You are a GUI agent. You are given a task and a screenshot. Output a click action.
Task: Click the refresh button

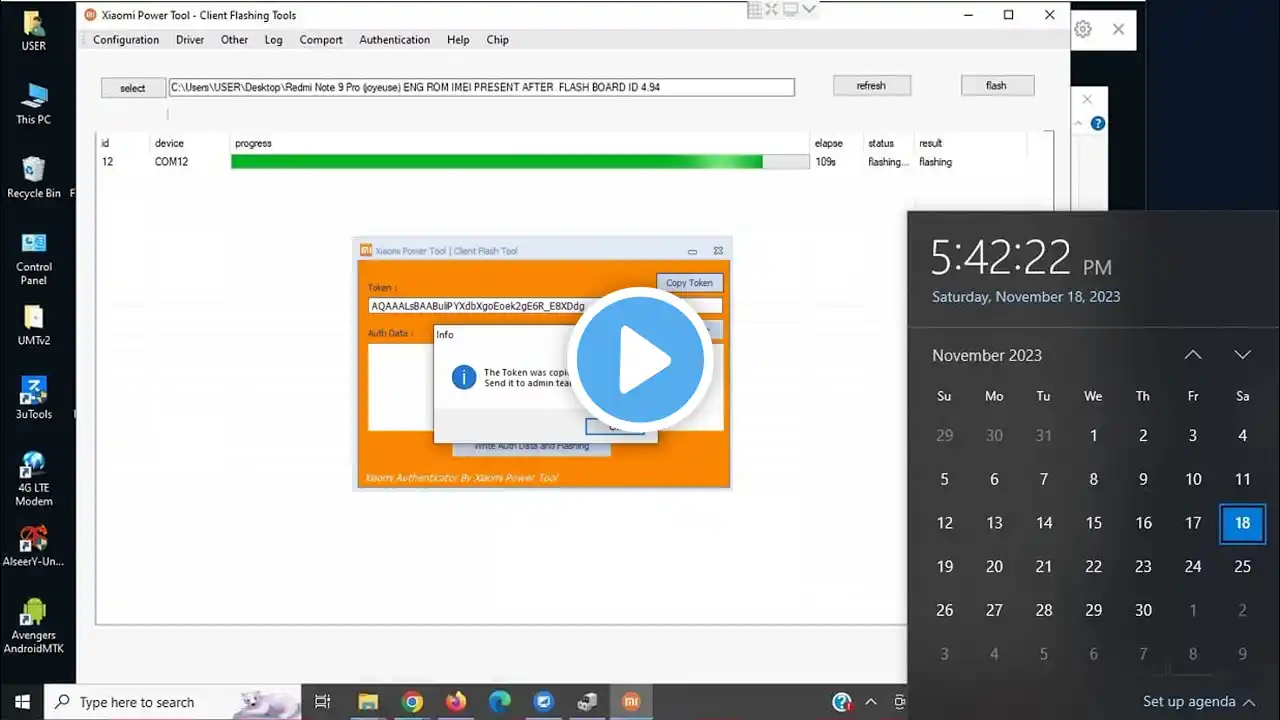pos(871,86)
